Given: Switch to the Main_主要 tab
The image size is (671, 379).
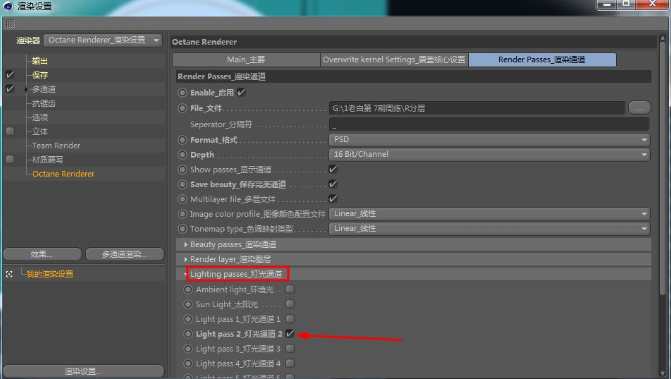Looking at the screenshot, I should tap(246, 59).
